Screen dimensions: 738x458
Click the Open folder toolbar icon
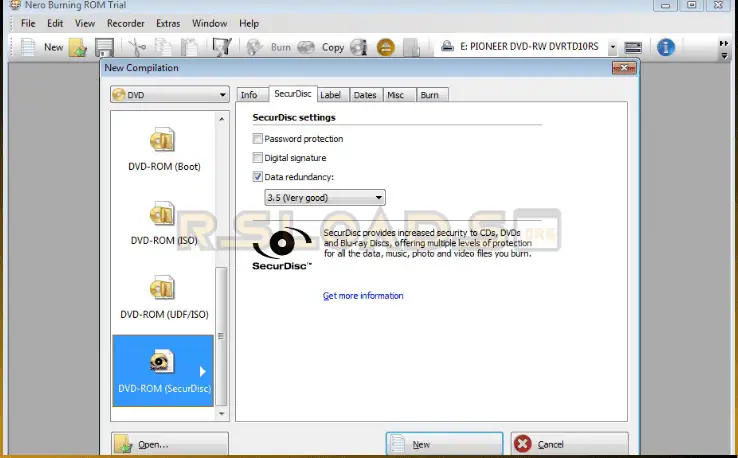78,47
